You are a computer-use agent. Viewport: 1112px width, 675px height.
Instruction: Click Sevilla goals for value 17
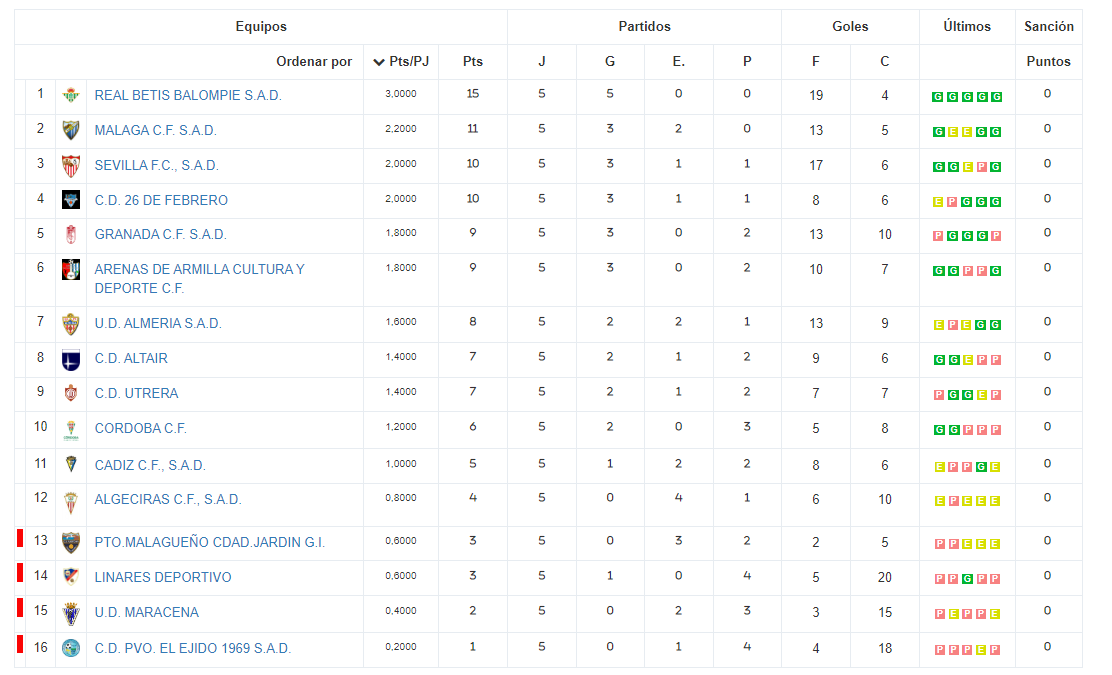pos(816,165)
